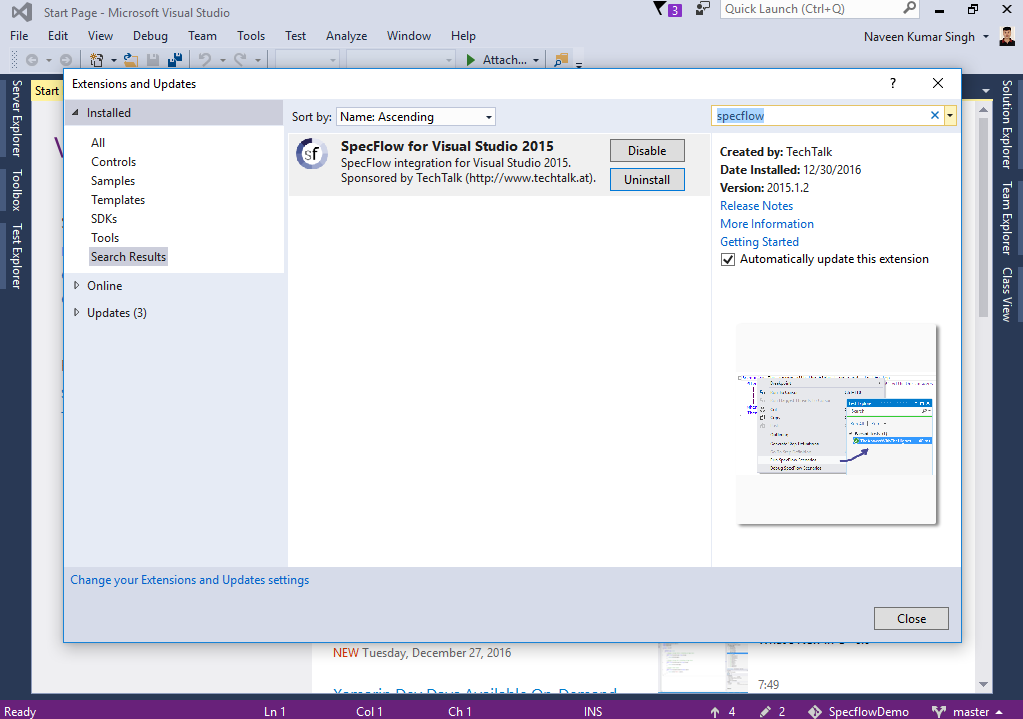Viewport: 1023px width, 719px height.
Task: Select the Controls category
Action: 114,162
